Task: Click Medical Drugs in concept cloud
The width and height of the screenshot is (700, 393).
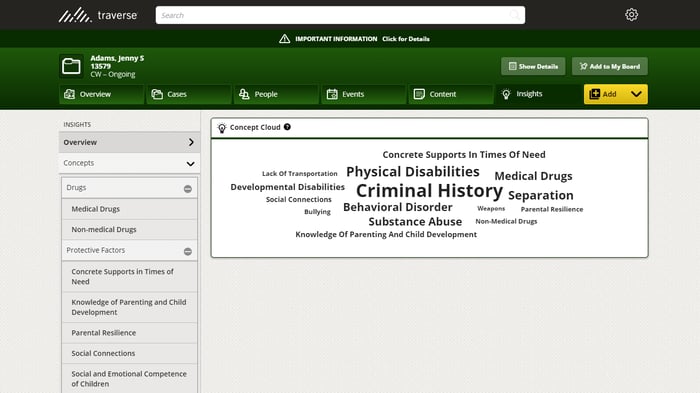Action: coord(533,176)
